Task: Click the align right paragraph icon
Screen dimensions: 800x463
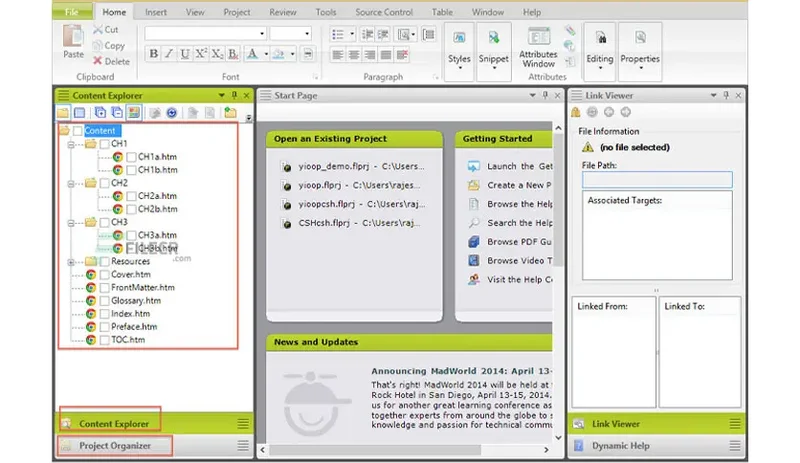Action: (370, 55)
